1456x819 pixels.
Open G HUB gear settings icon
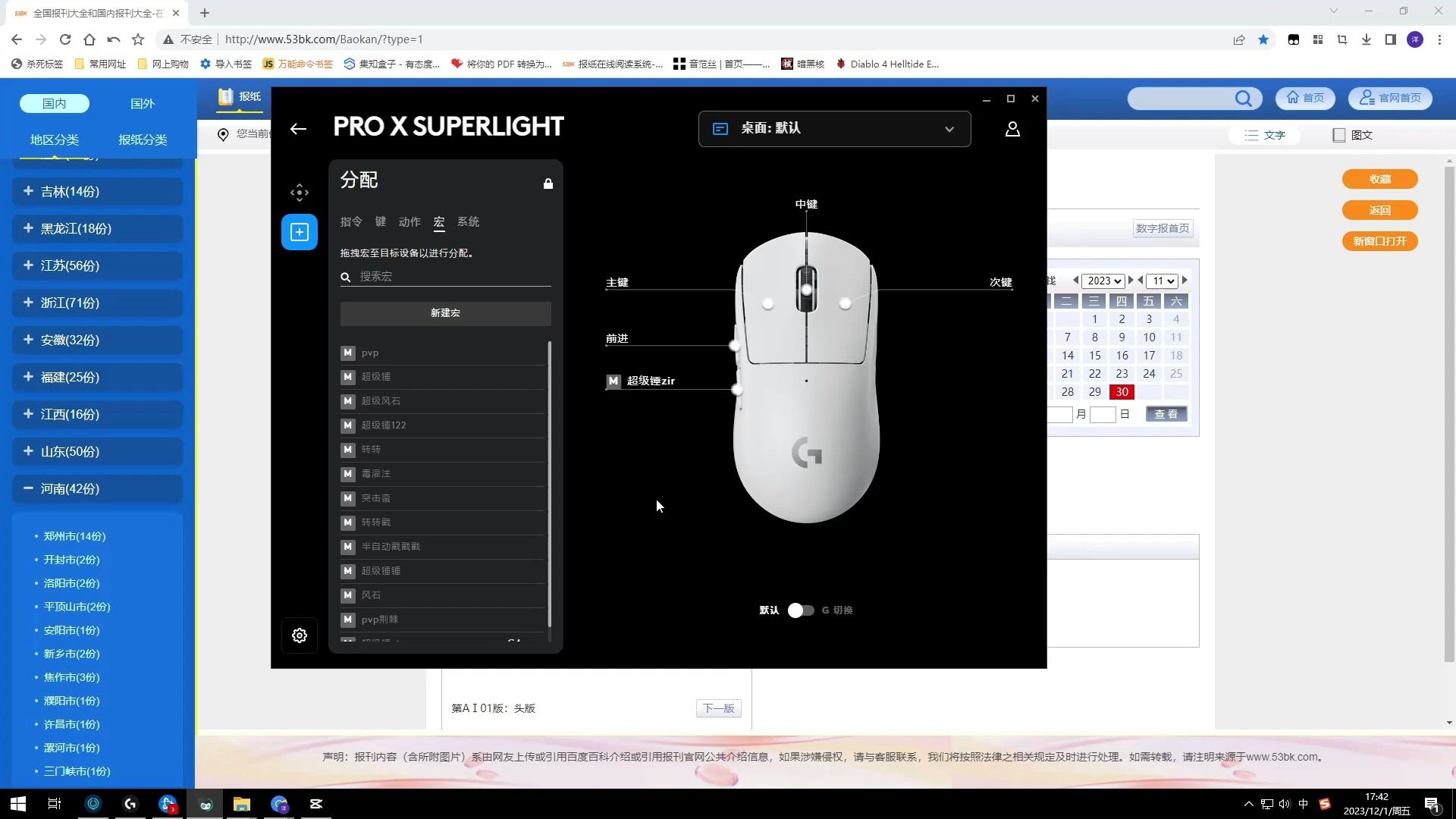300,635
